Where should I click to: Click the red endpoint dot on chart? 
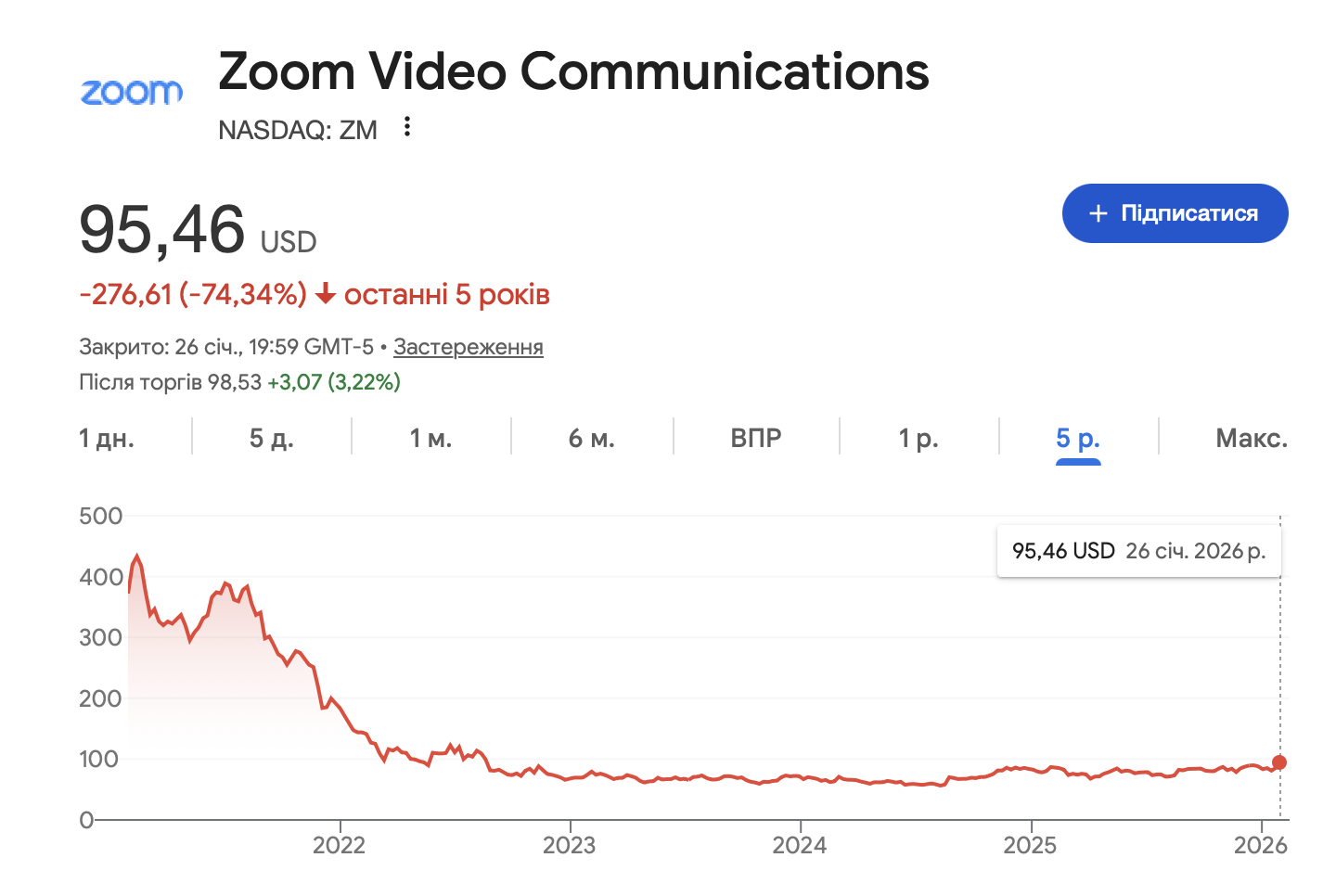coord(1279,762)
